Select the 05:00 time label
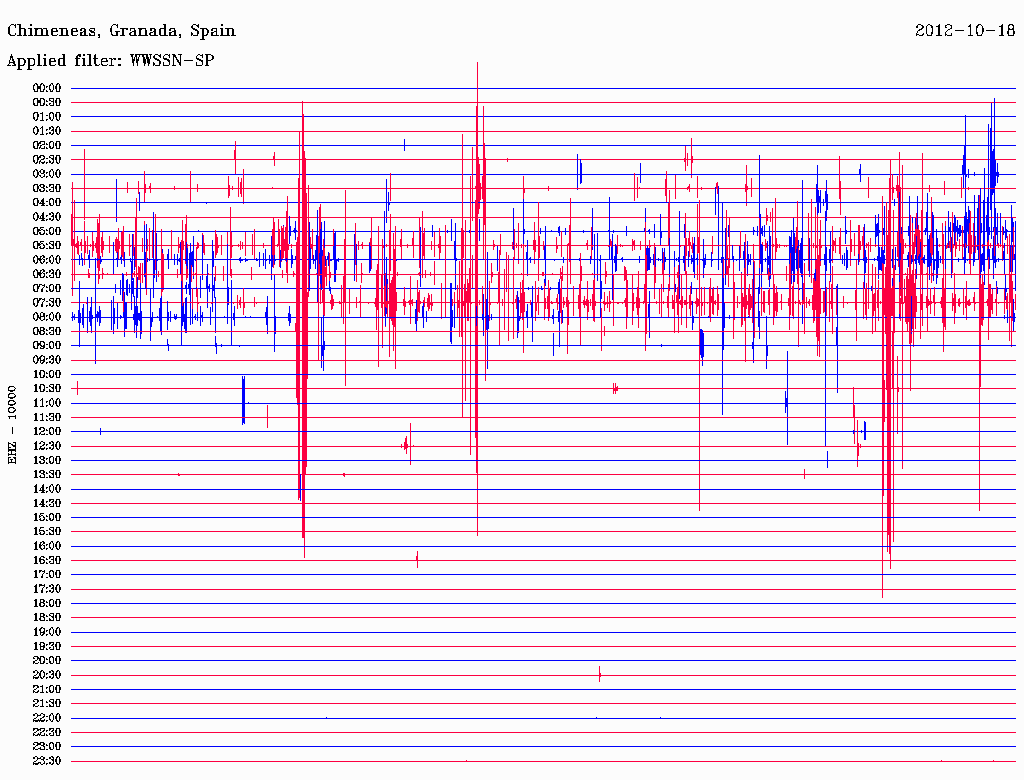Image resolution: width=1024 pixels, height=780 pixels. click(46, 231)
